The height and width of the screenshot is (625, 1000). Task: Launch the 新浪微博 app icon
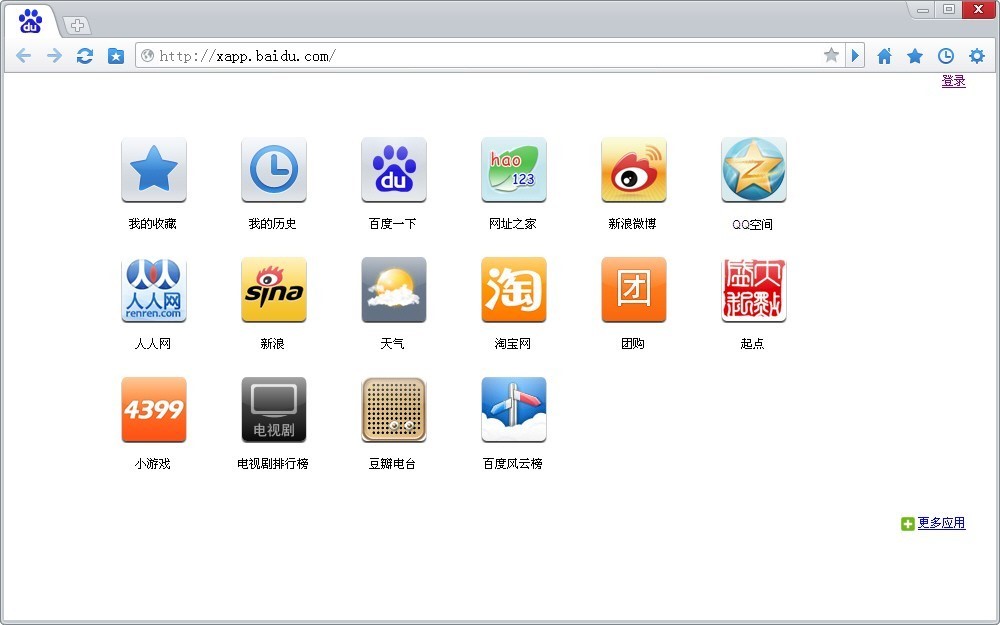633,170
